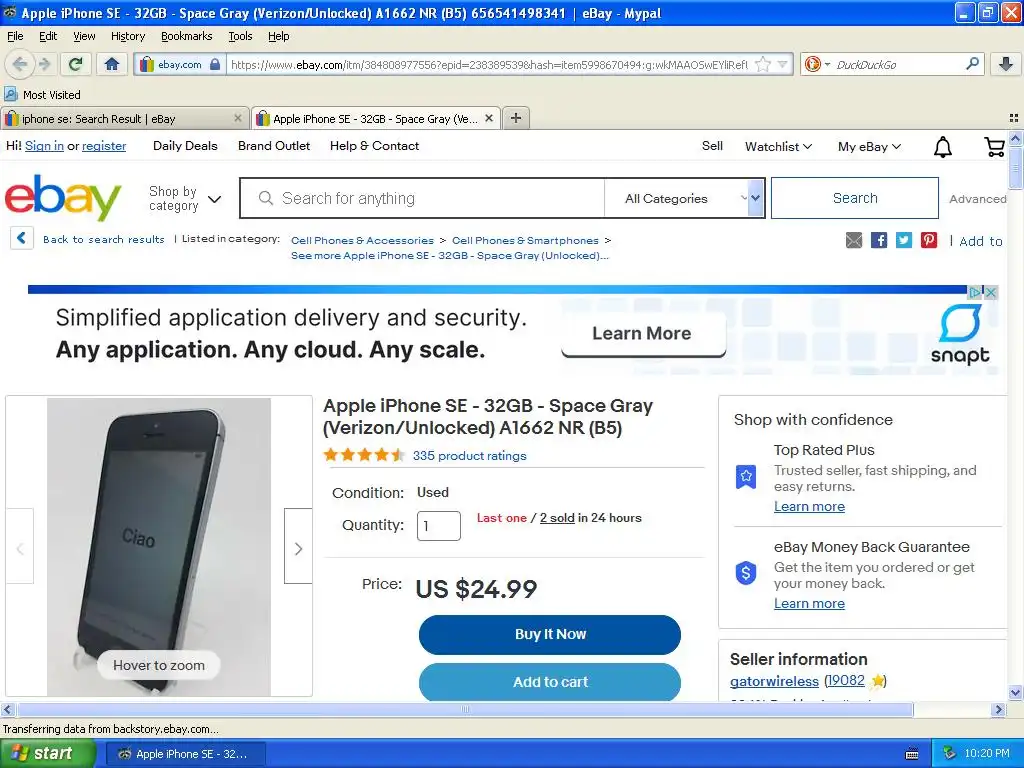The width and height of the screenshot is (1024, 768).
Task: Share listing on Facebook icon
Action: coord(879,240)
